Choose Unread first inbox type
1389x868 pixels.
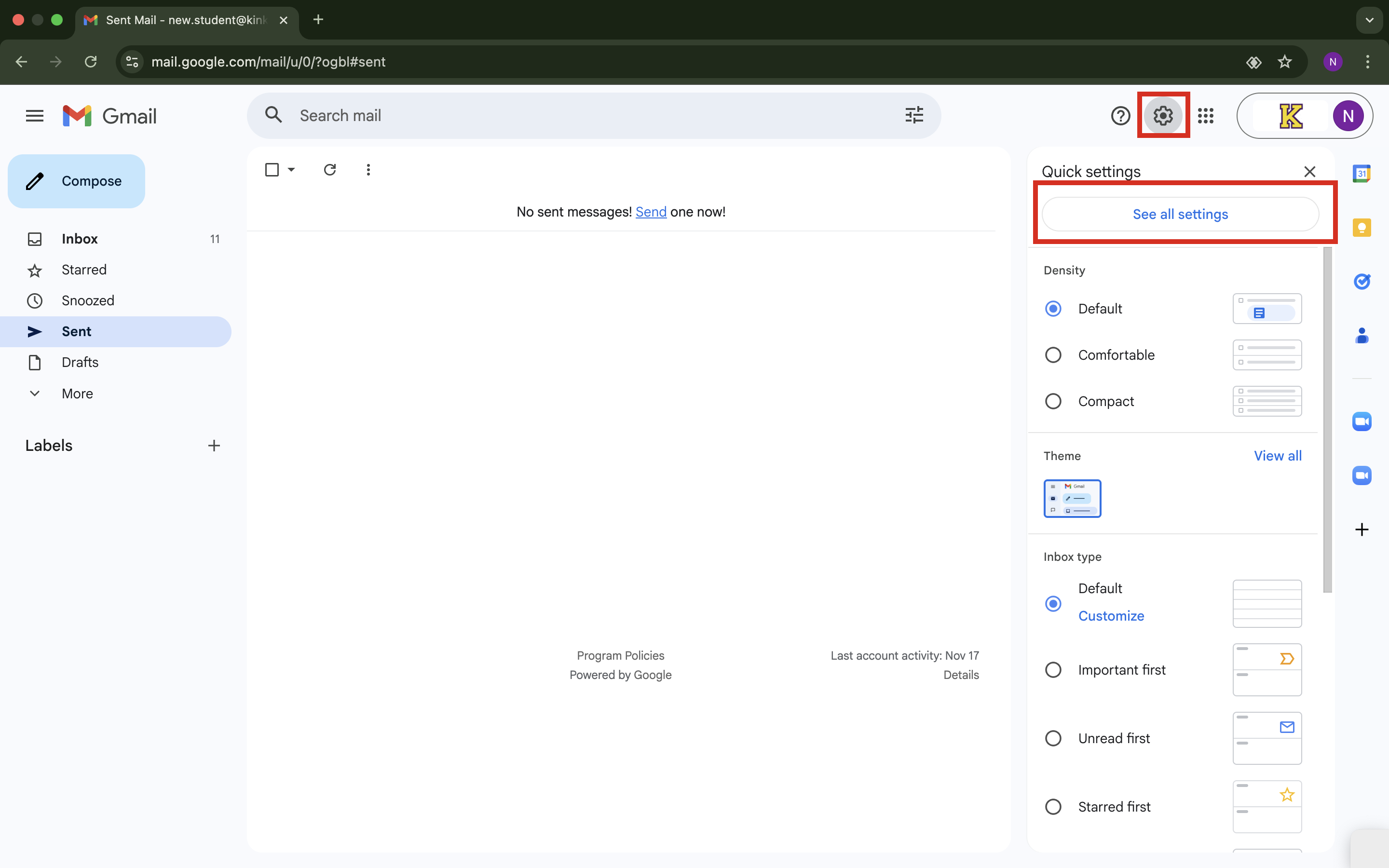[1053, 738]
